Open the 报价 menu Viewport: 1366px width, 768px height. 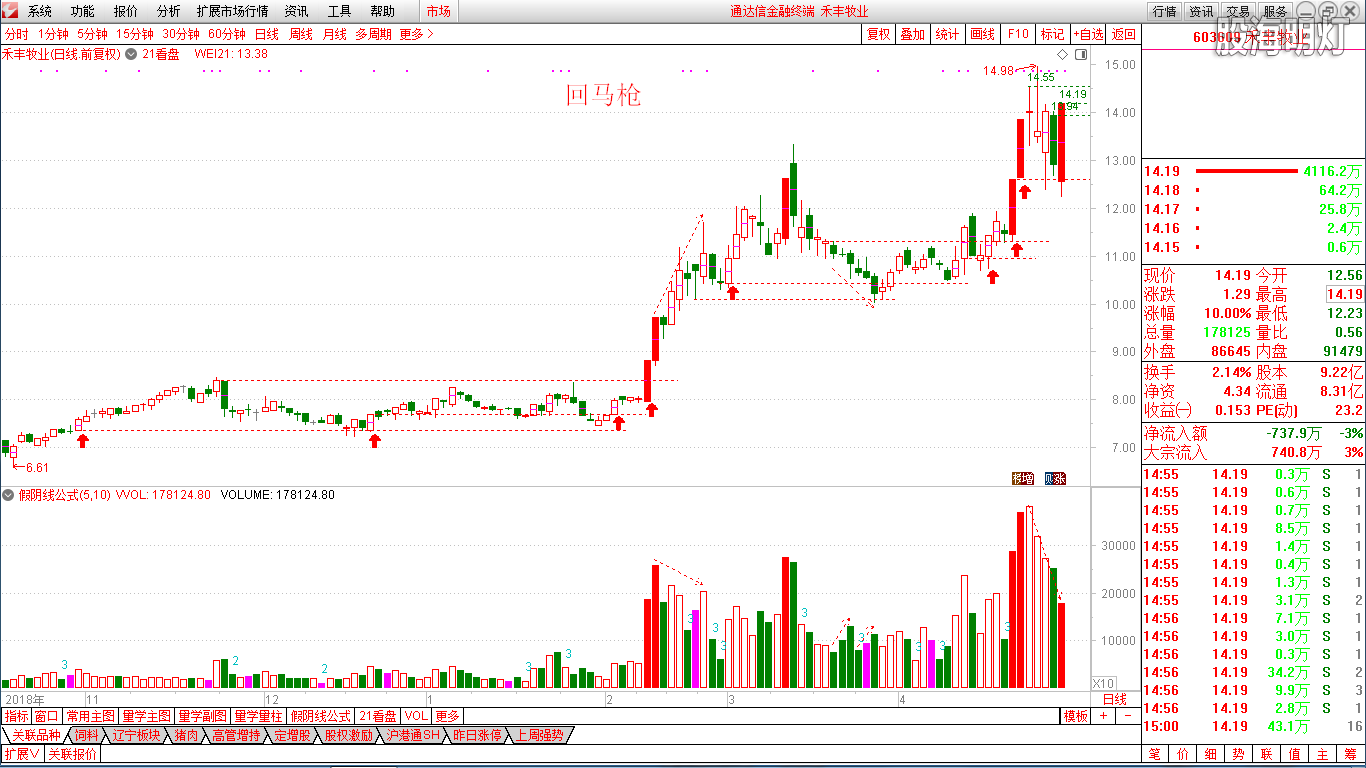click(126, 11)
